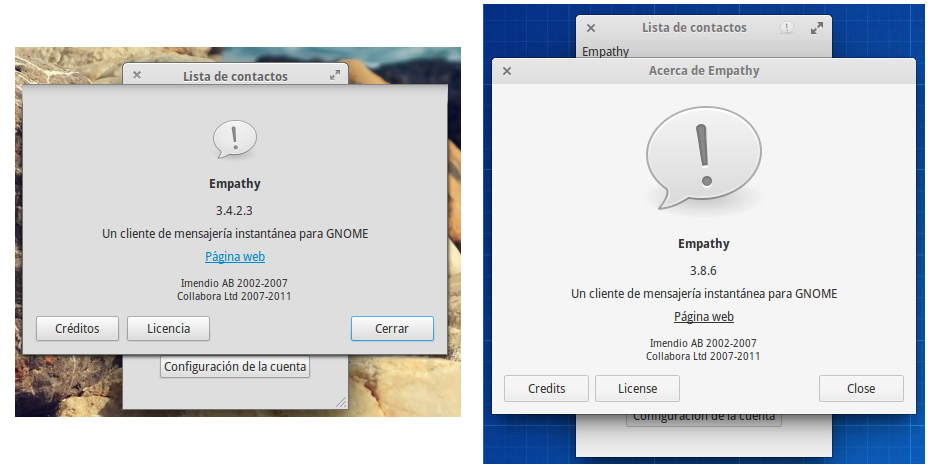Click the Credits button in Acerca de Empathy
950x464 pixels.
coord(546,388)
